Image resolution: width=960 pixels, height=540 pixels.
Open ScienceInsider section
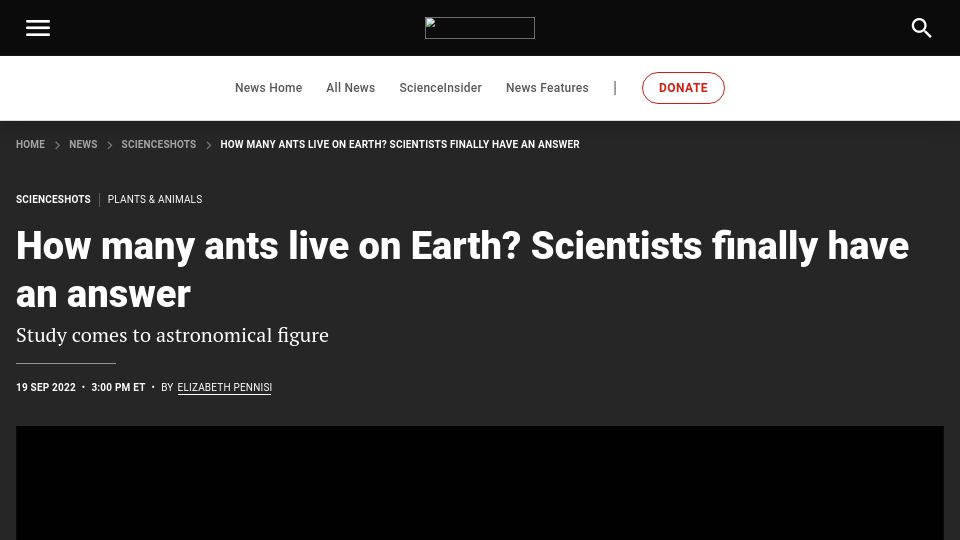pyautogui.click(x=440, y=88)
